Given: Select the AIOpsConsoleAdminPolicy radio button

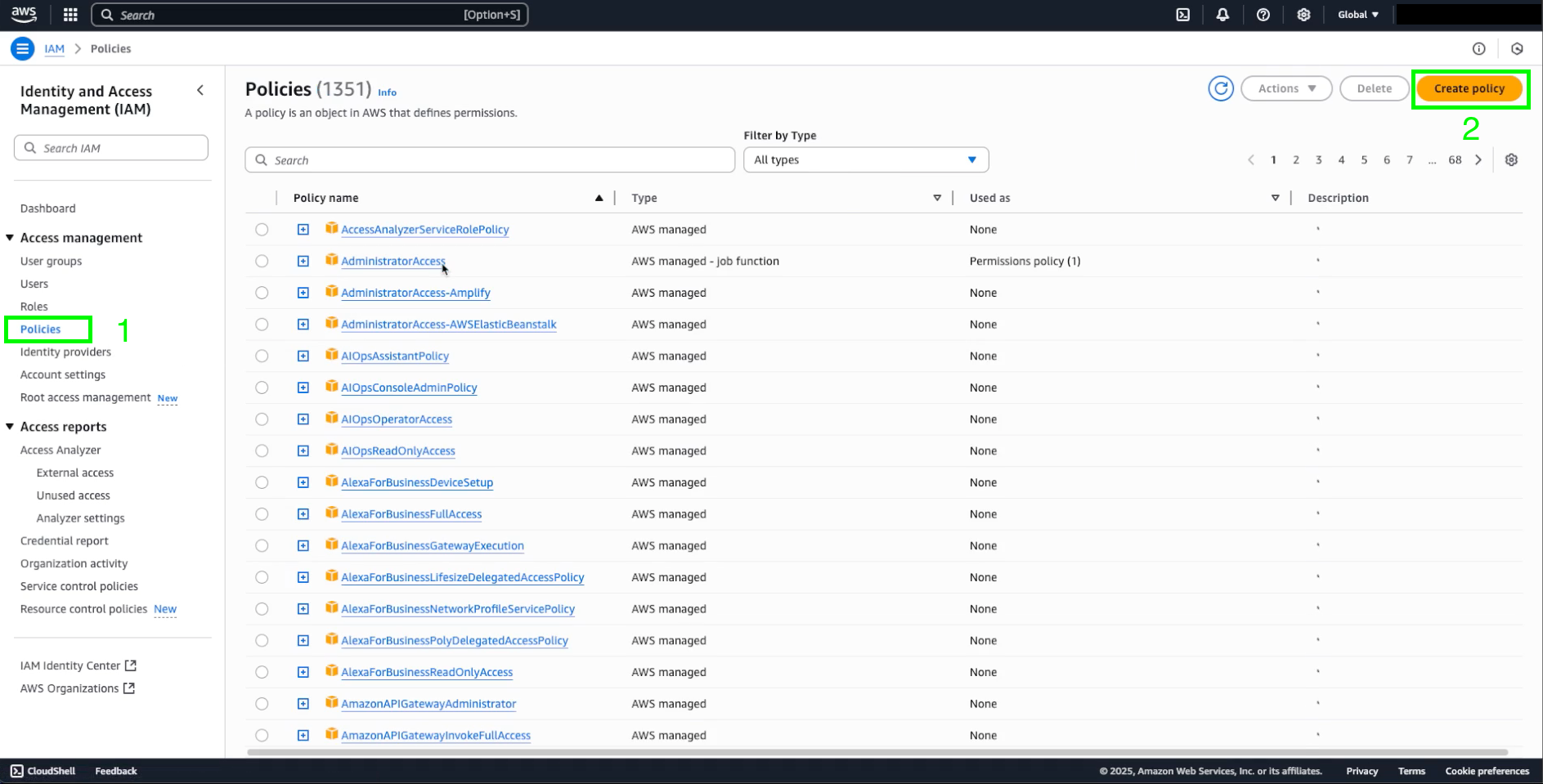Looking at the screenshot, I should point(262,388).
